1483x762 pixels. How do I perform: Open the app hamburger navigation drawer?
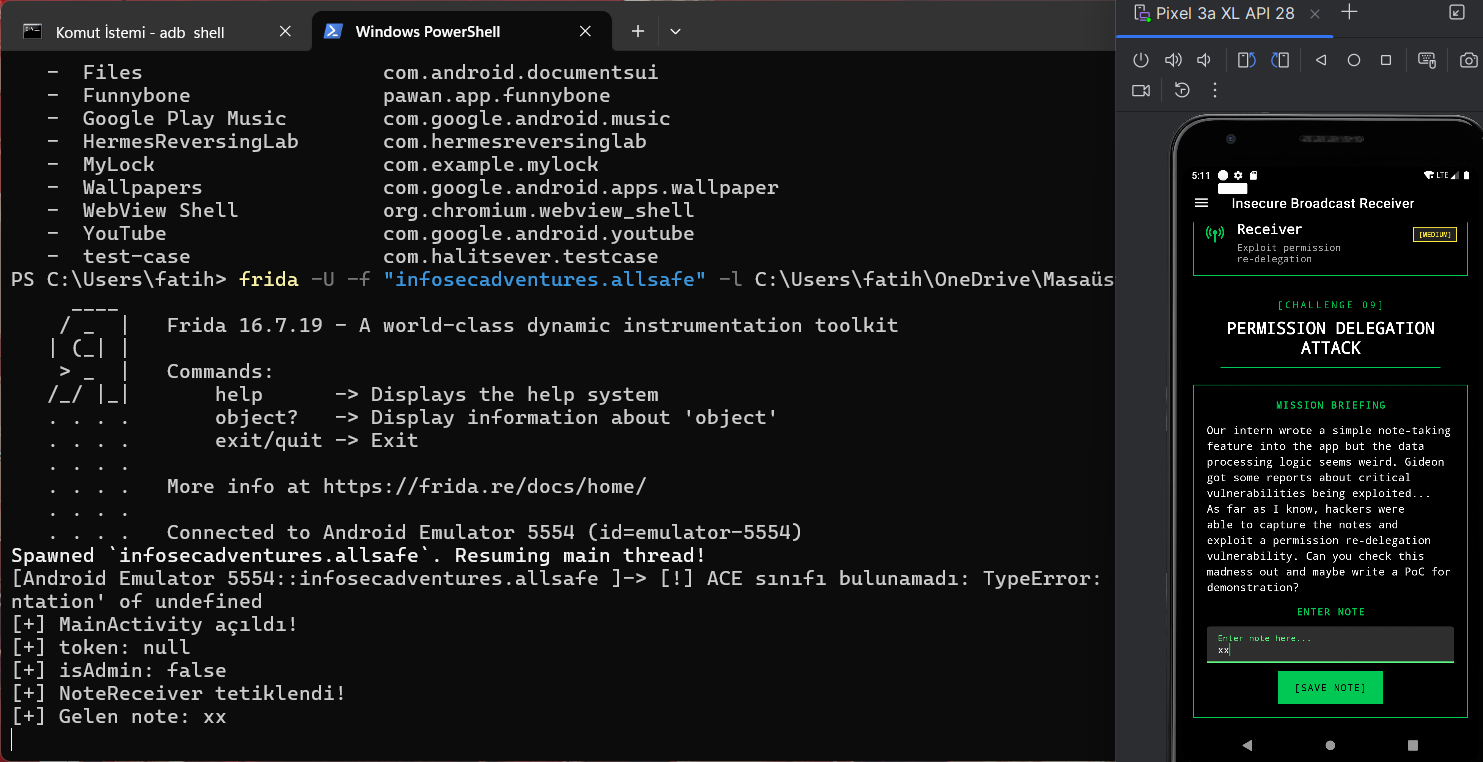coord(1202,203)
